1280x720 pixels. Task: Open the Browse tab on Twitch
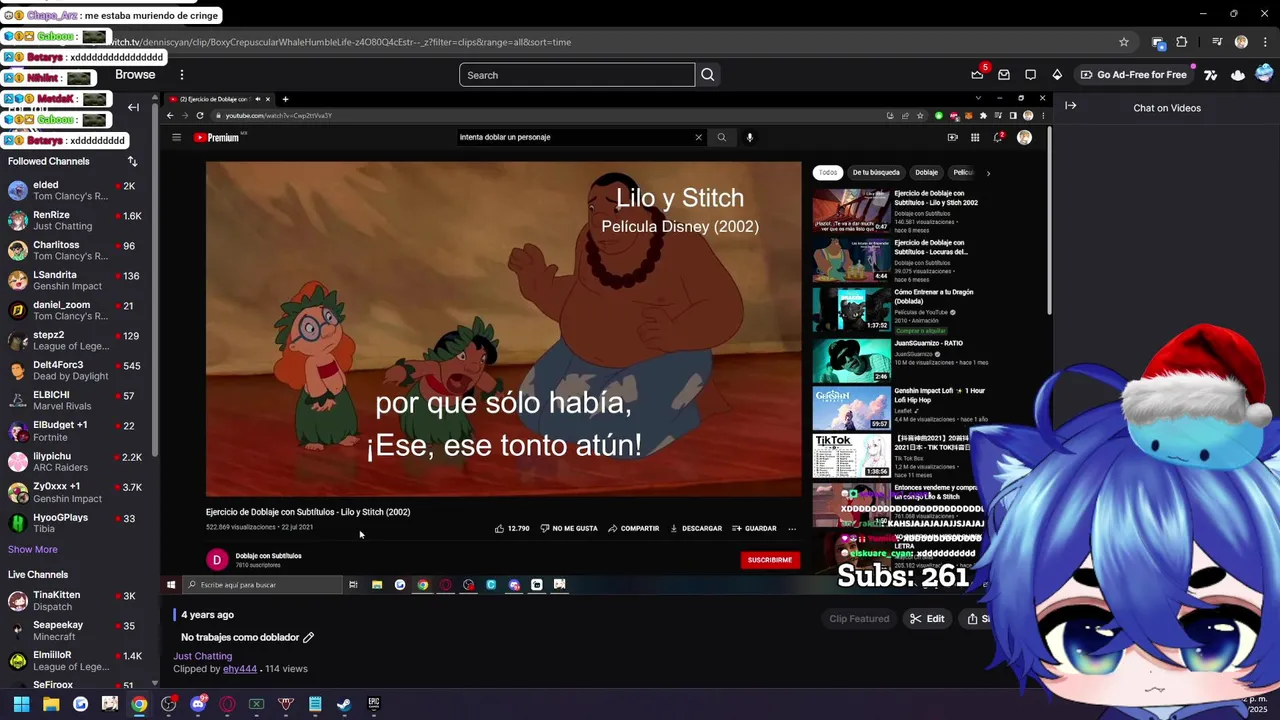click(x=135, y=75)
